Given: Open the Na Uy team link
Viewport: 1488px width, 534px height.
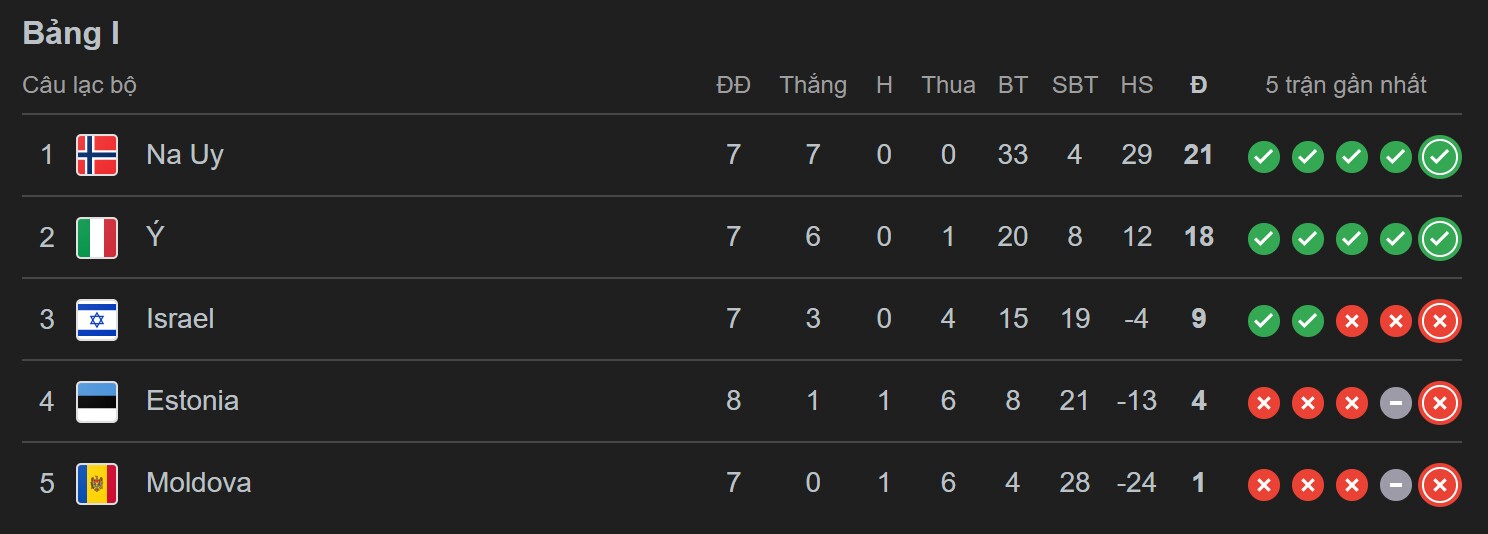Looking at the screenshot, I should pos(185,155).
